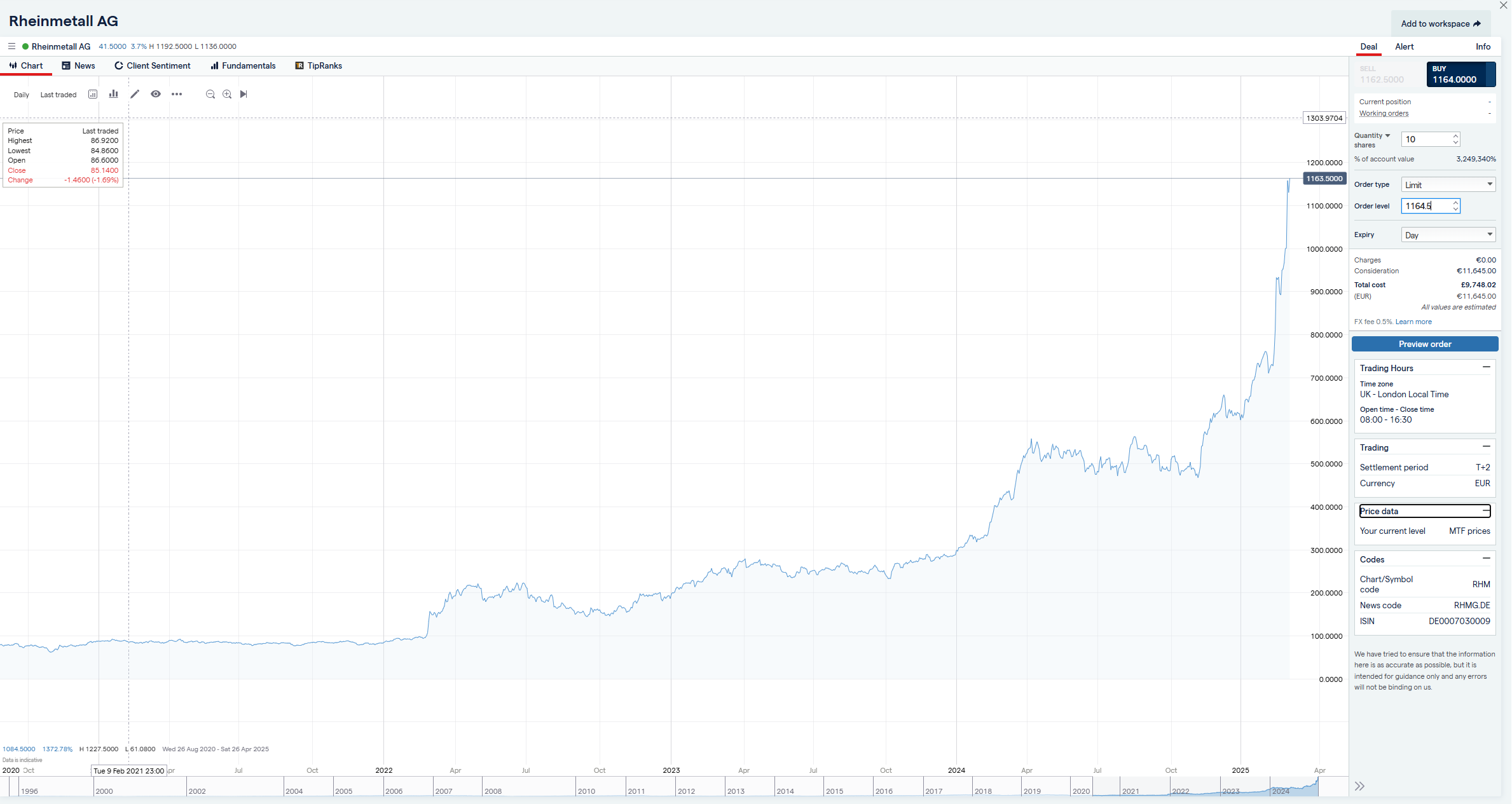Zoom out the chart
Image resolution: width=1512 pixels, height=804 pixels.
210,94
